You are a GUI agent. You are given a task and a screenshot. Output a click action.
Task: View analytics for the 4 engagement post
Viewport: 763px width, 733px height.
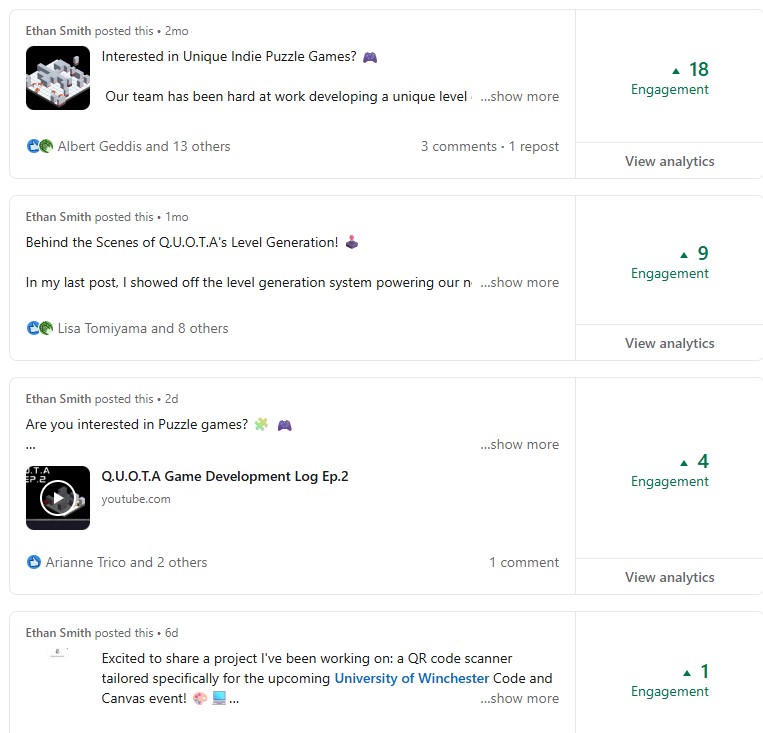tap(669, 577)
